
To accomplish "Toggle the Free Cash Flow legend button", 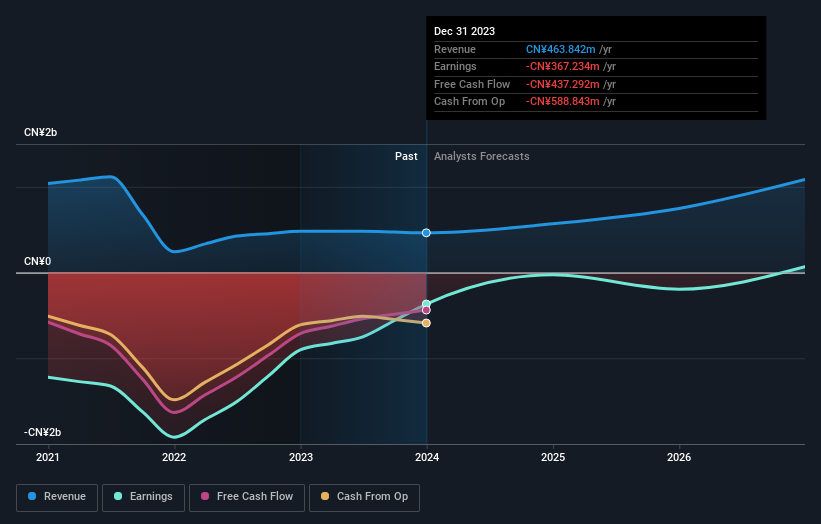I will [247, 497].
